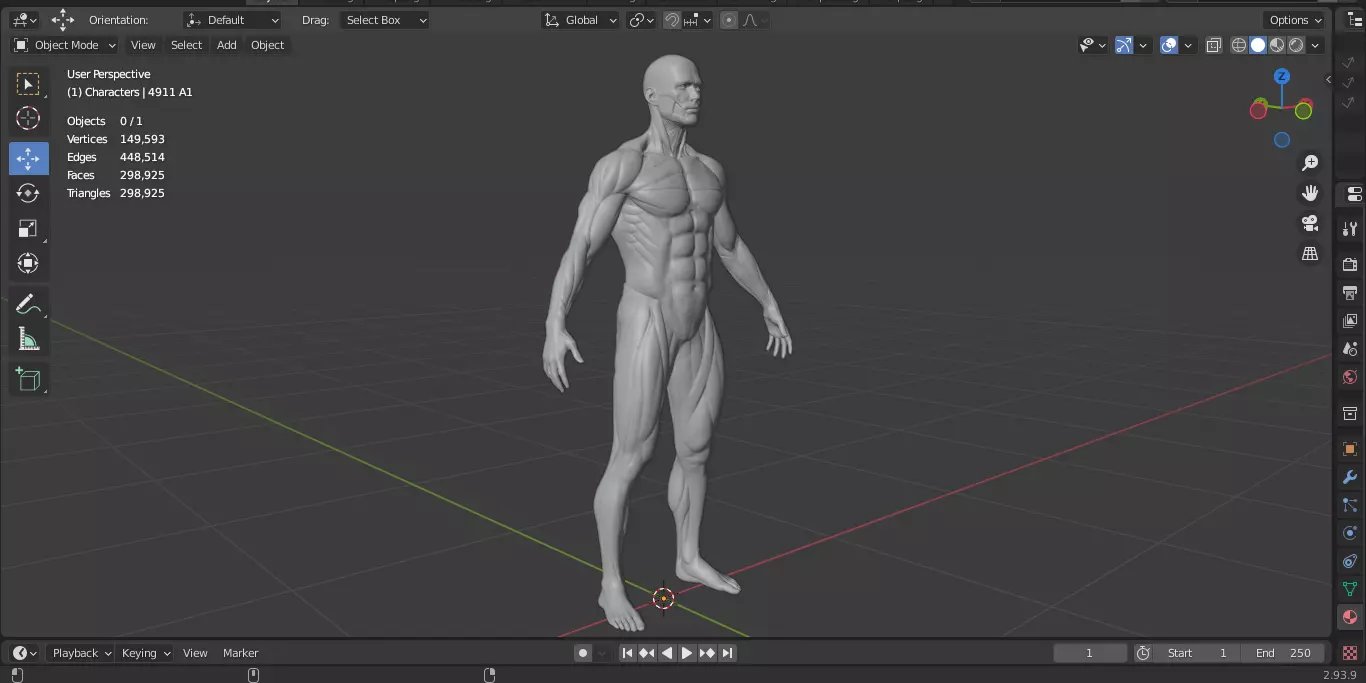The width and height of the screenshot is (1366, 683).
Task: Toggle the camera view icon
Action: coord(1310,223)
